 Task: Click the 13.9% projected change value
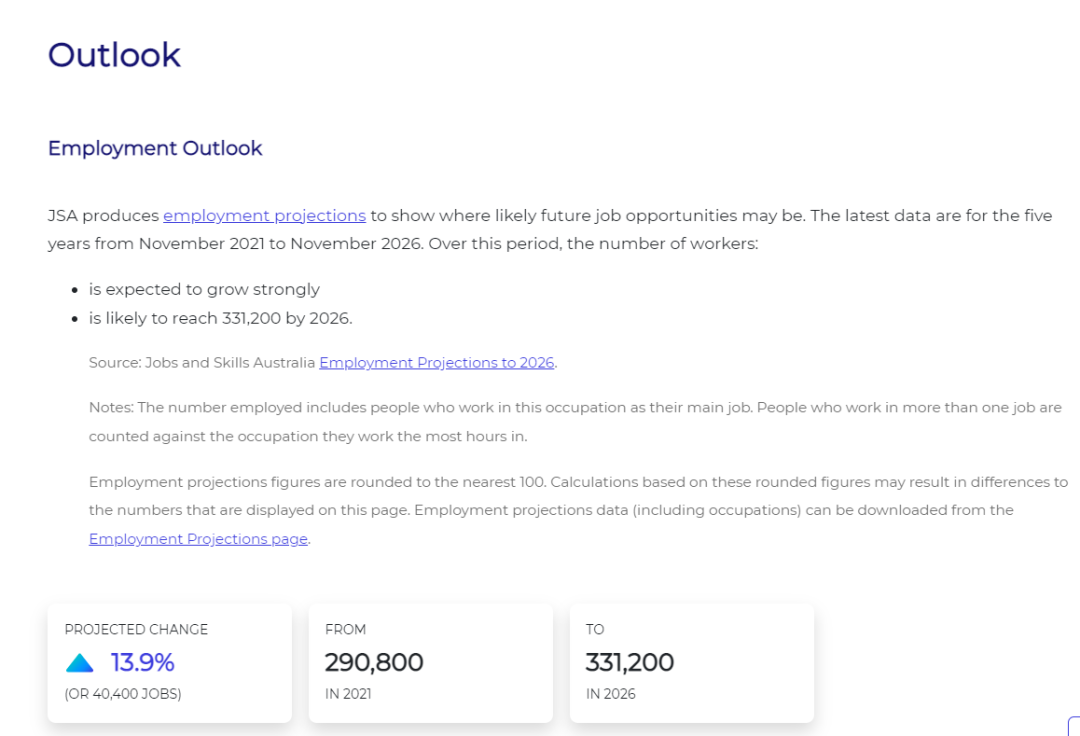click(x=143, y=662)
